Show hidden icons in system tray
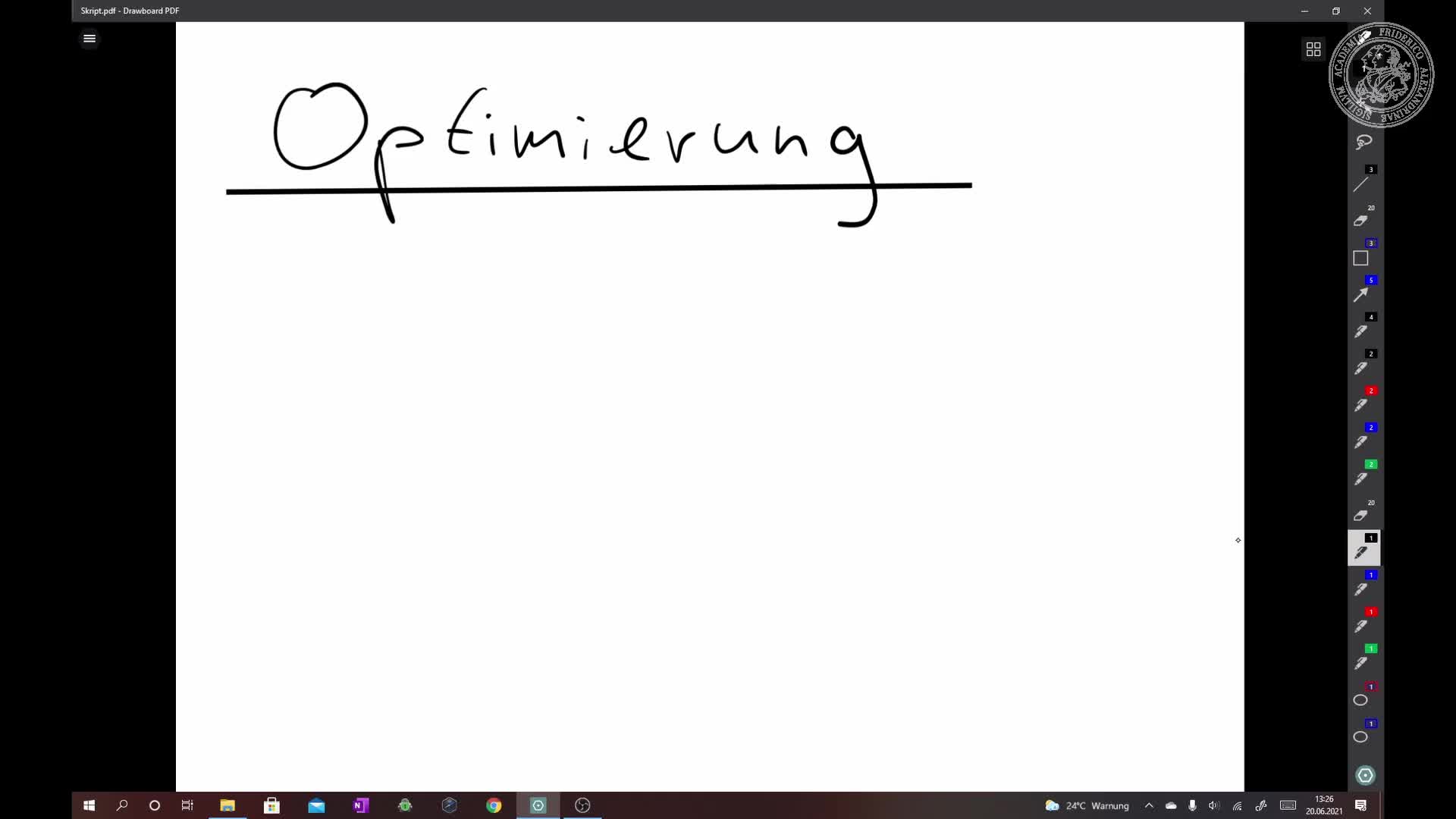Image resolution: width=1456 pixels, height=819 pixels. [1149, 805]
